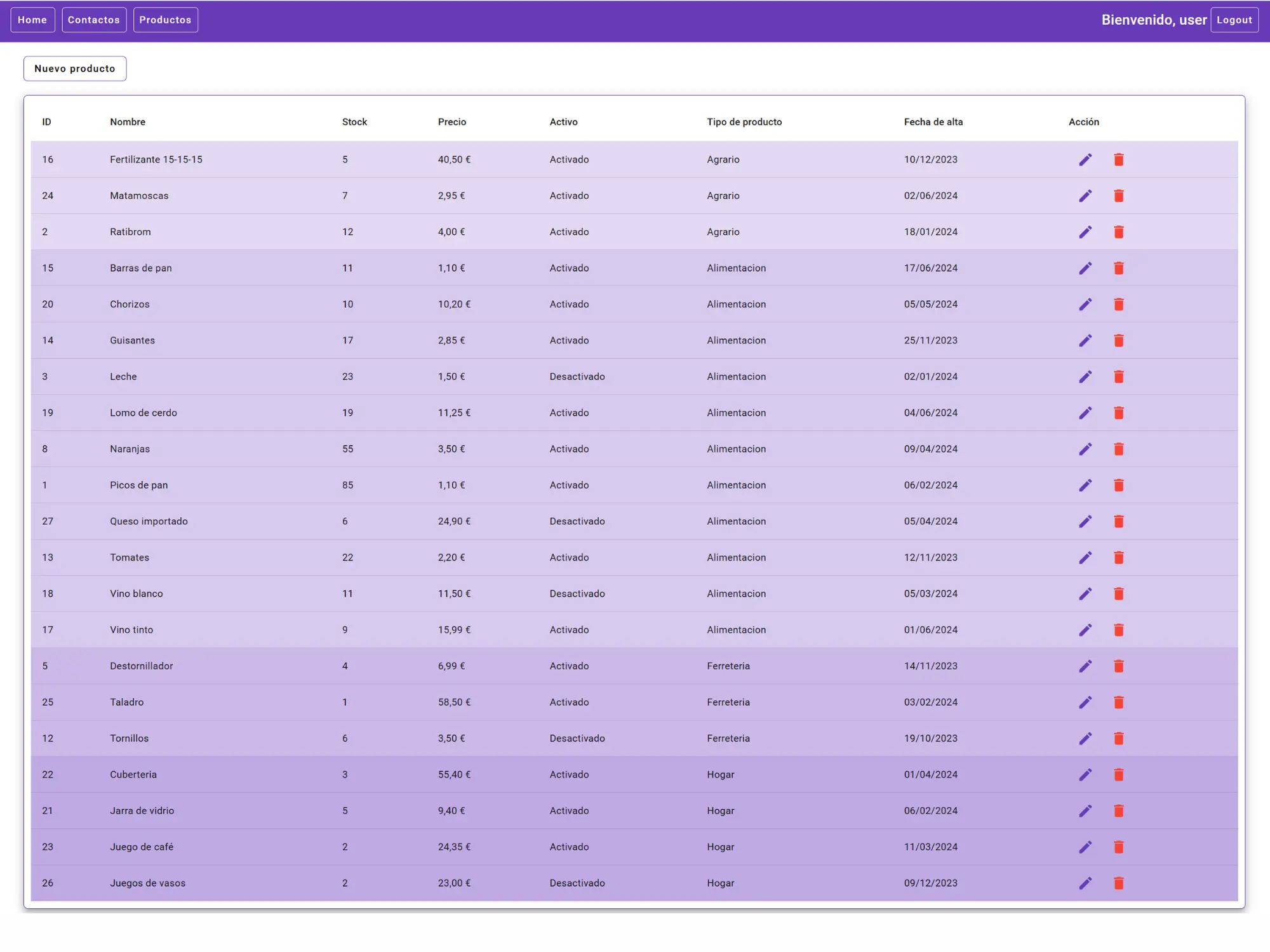Edit the Naranjas product
1270x952 pixels.
click(x=1085, y=449)
